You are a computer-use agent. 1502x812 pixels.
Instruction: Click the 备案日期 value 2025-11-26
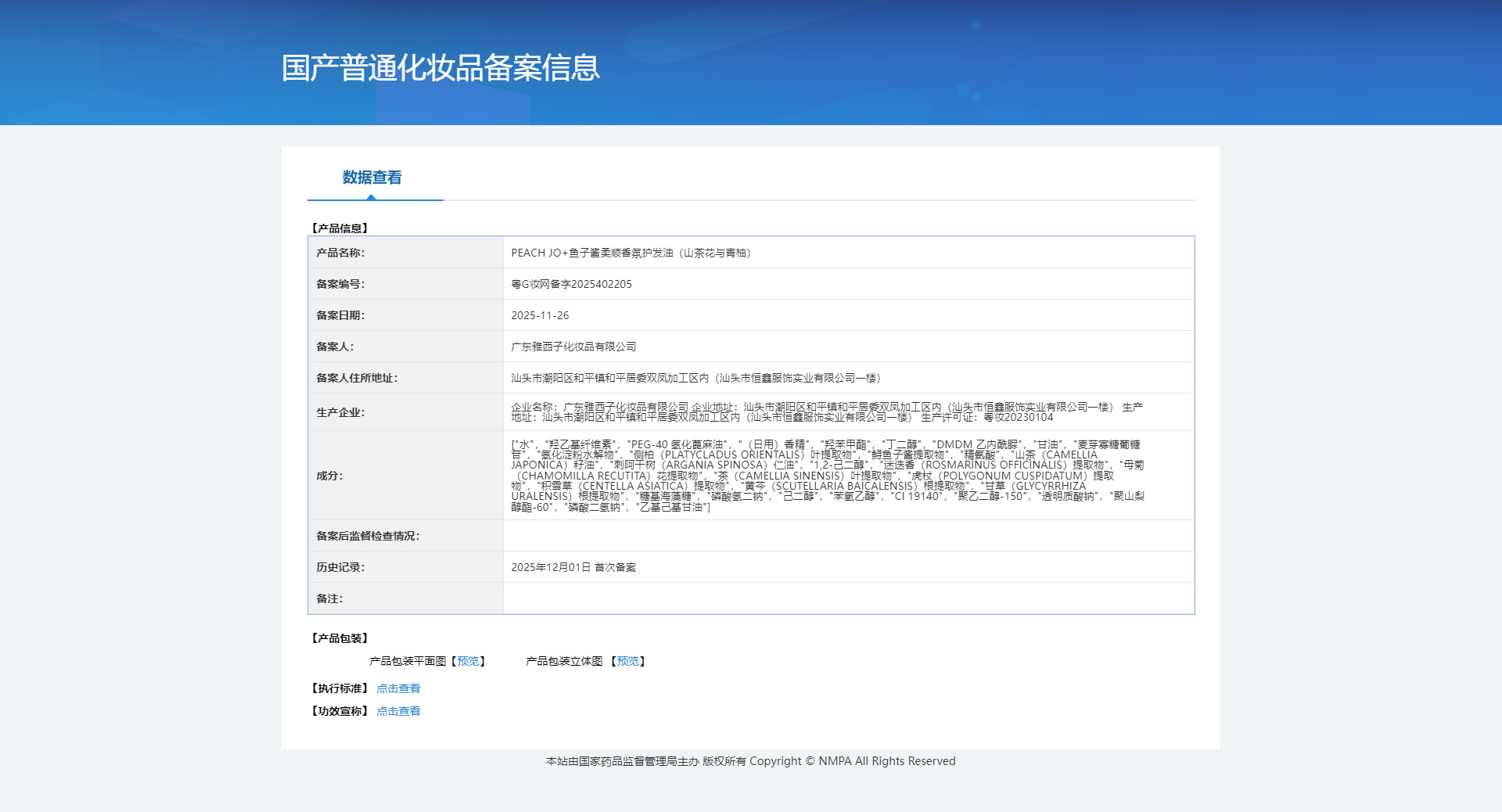click(x=540, y=315)
